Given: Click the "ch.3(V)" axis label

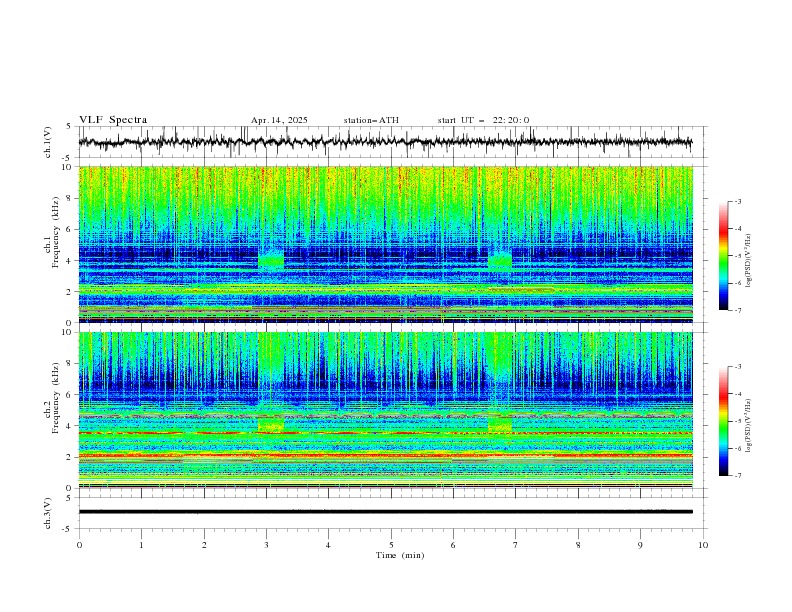Looking at the screenshot, I should [48, 513].
